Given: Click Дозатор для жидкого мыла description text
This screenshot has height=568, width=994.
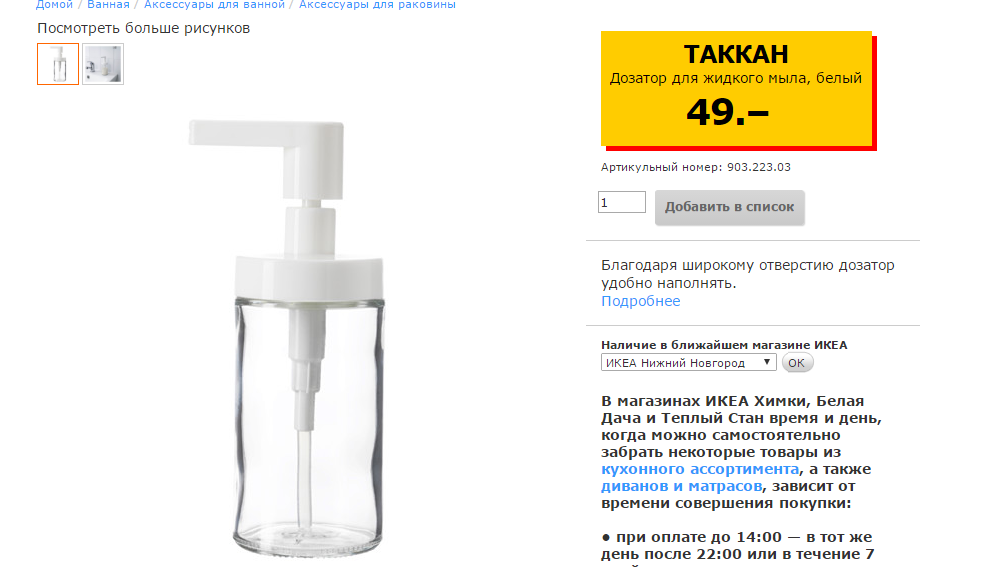Looking at the screenshot, I should pos(735,79).
